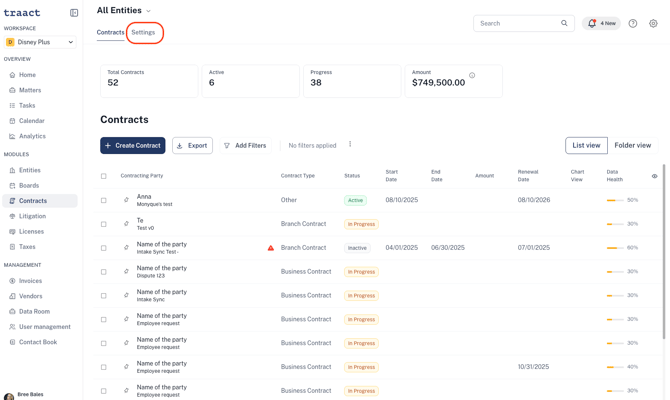Click the Amount info icon
This screenshot has width=670, height=400.
pyautogui.click(x=472, y=75)
